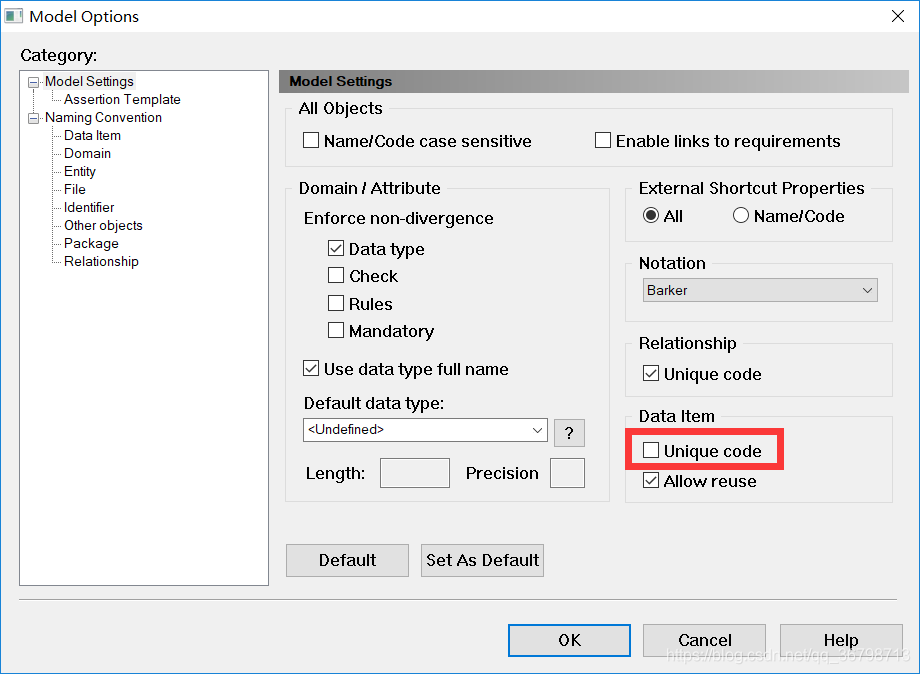Select Naming Convention category
The width and height of the screenshot is (920, 674).
[103, 117]
